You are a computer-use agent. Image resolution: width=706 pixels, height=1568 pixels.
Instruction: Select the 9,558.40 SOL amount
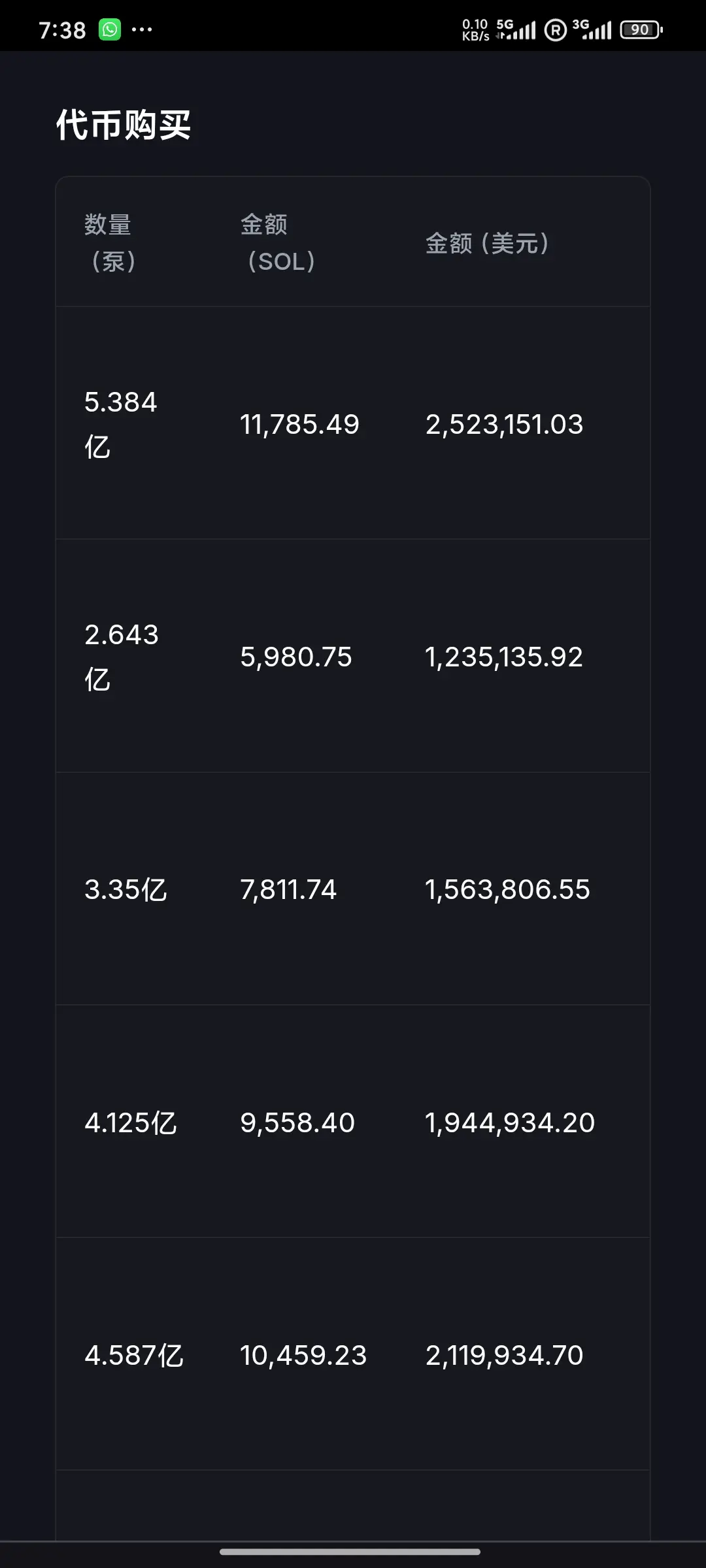click(x=297, y=1123)
